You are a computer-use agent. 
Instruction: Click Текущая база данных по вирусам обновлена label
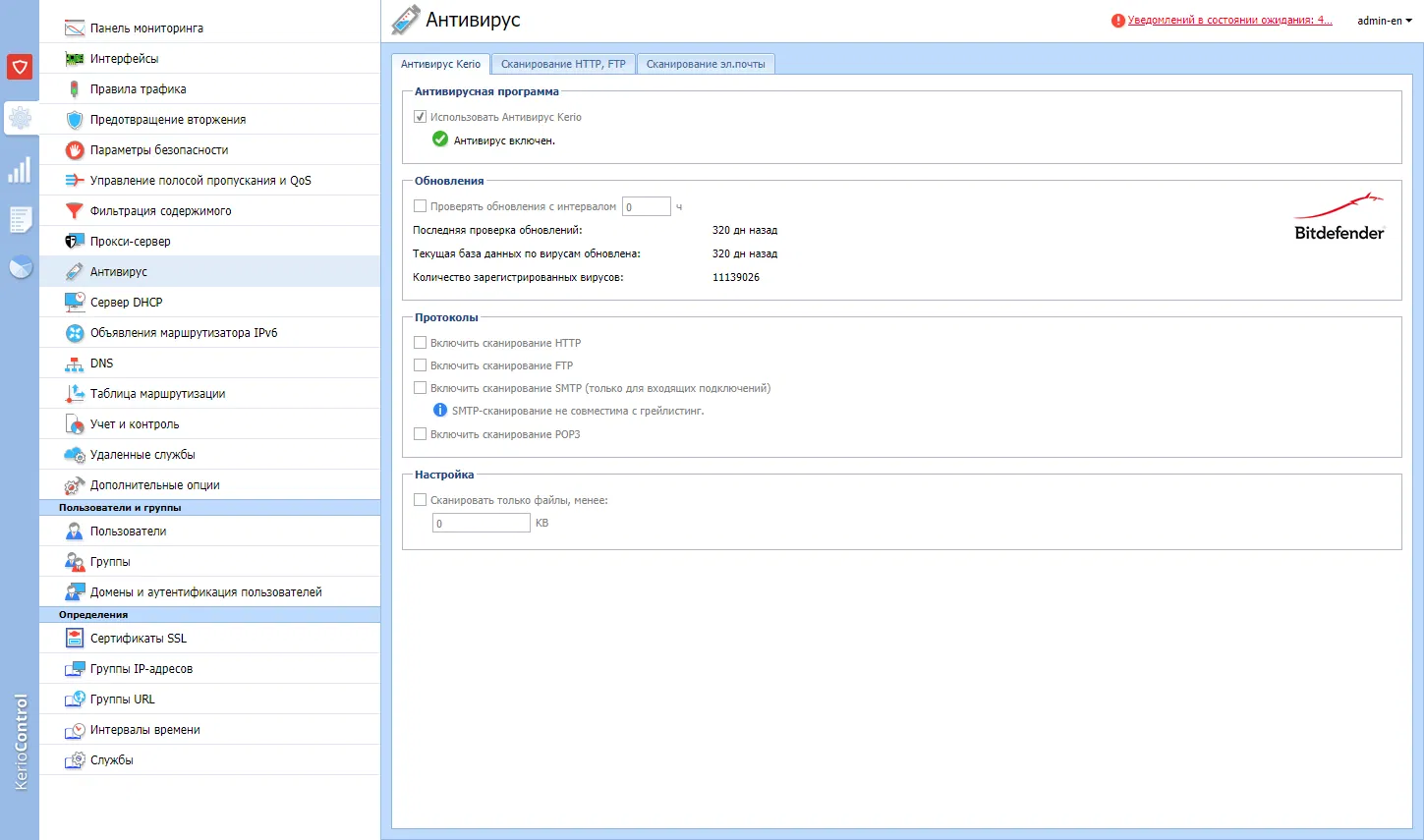point(527,253)
